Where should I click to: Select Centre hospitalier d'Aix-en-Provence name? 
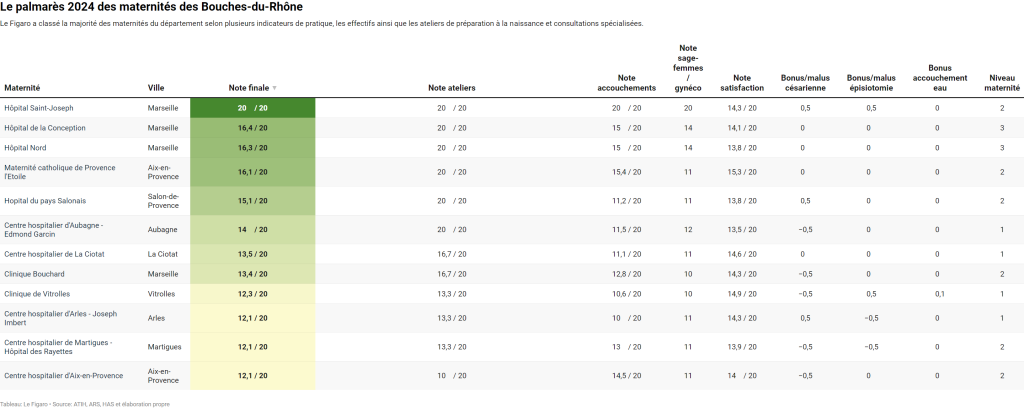pos(63,376)
